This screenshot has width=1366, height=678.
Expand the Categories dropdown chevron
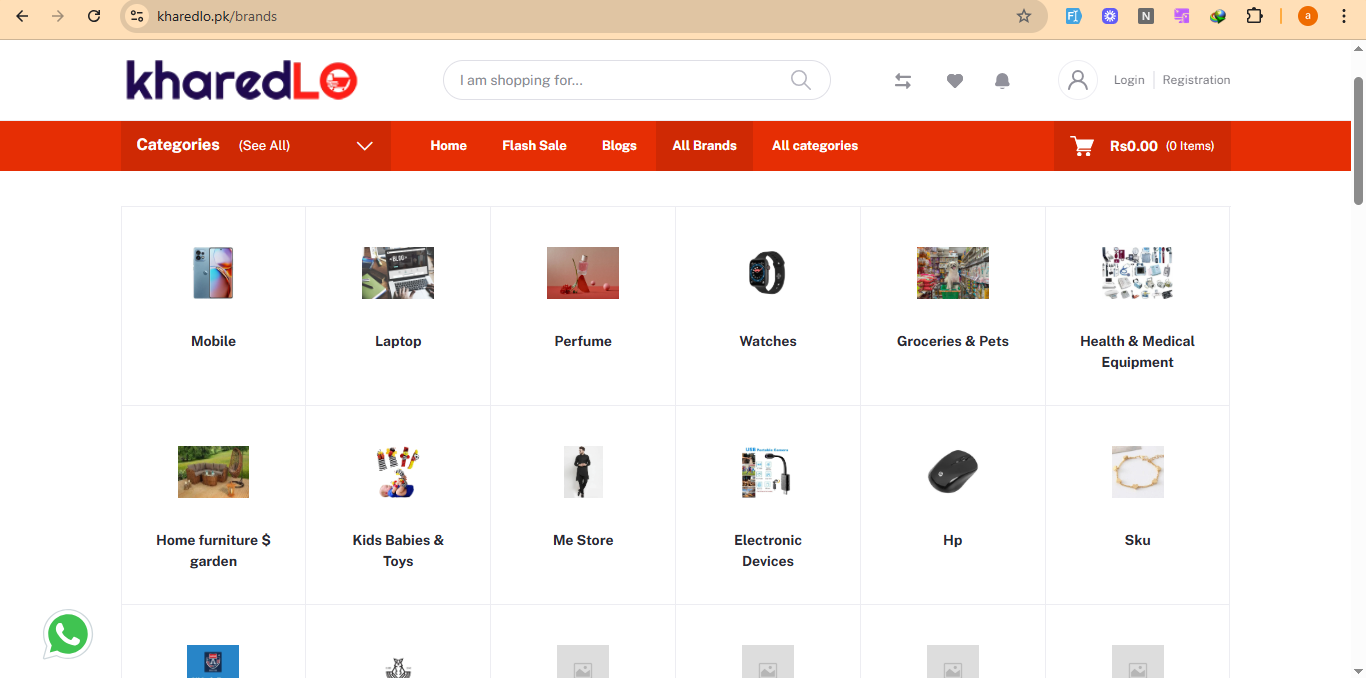tap(365, 146)
